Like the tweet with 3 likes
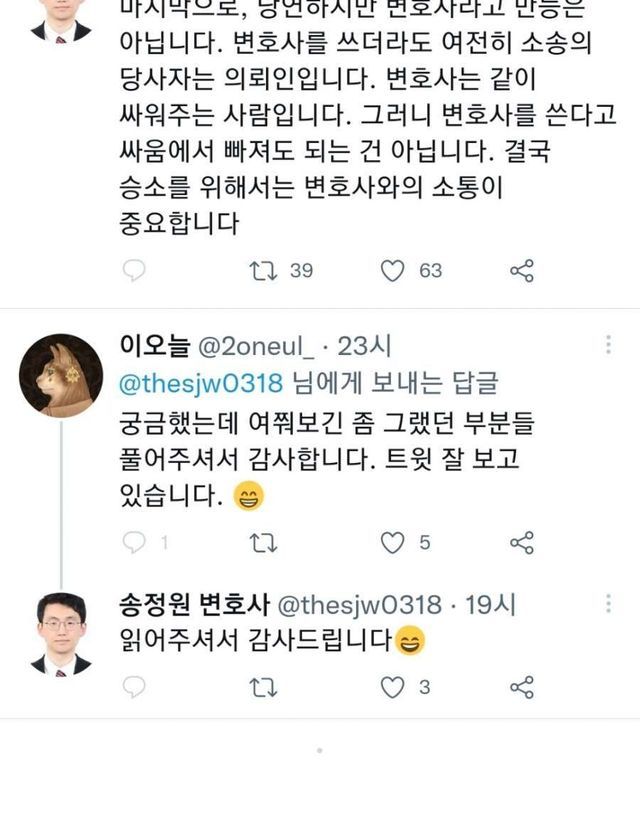This screenshot has width=640, height=818. tap(395, 687)
